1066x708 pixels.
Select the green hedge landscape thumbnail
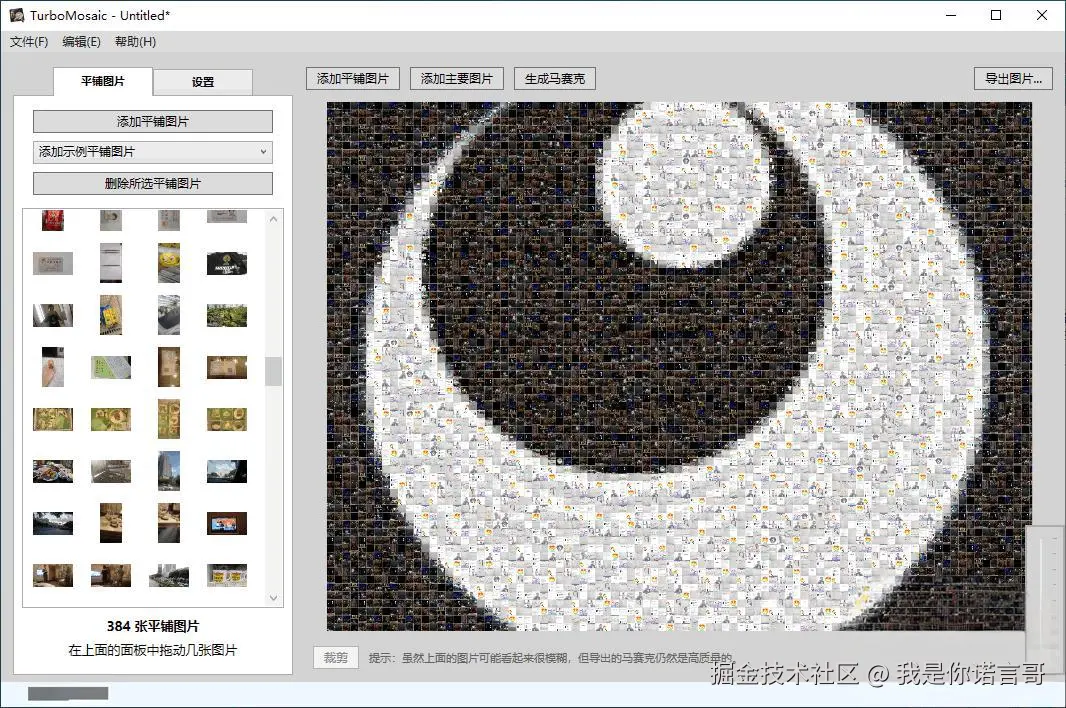pyautogui.click(x=227, y=316)
